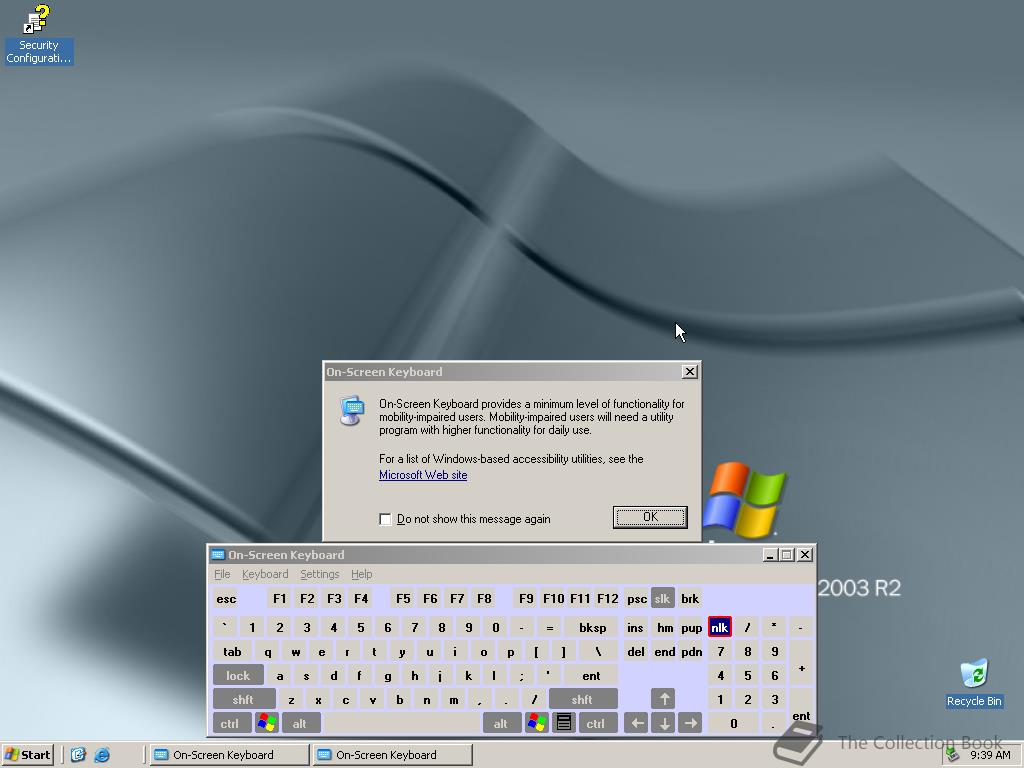Select second On-Screen Keyboard taskbar button
Viewport: 1024px width, 768px height.
pos(392,755)
